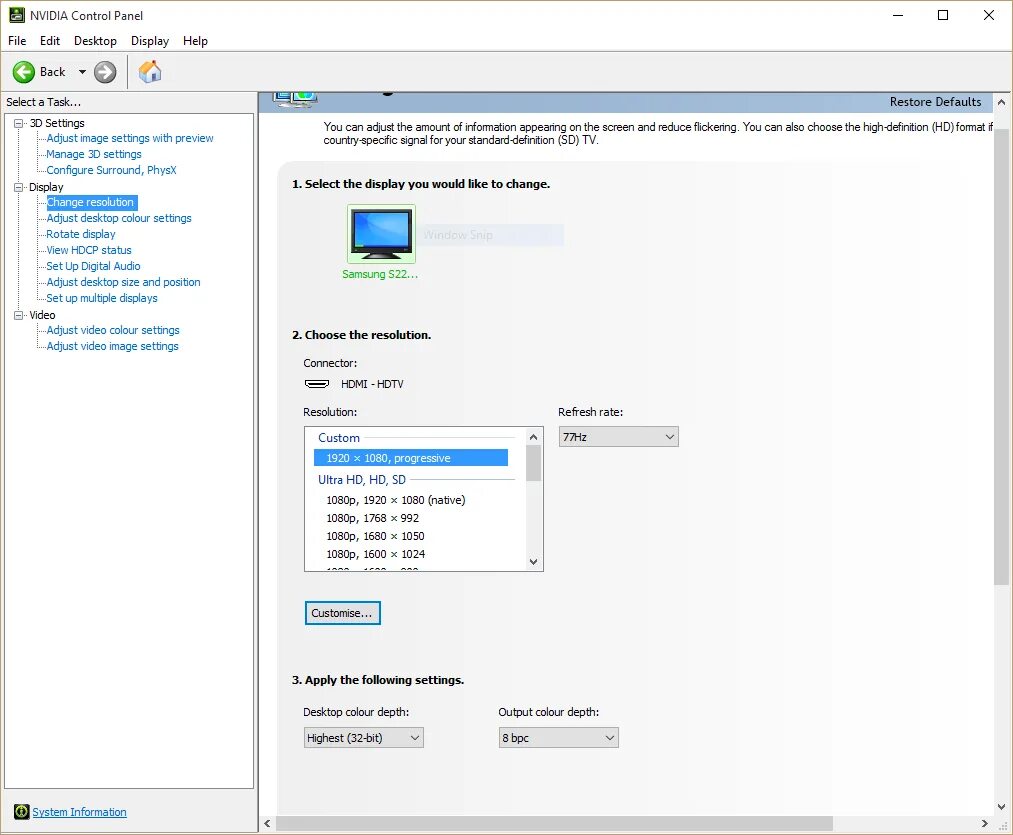Open Output colour depth 8 bpc dropdown

(558, 737)
